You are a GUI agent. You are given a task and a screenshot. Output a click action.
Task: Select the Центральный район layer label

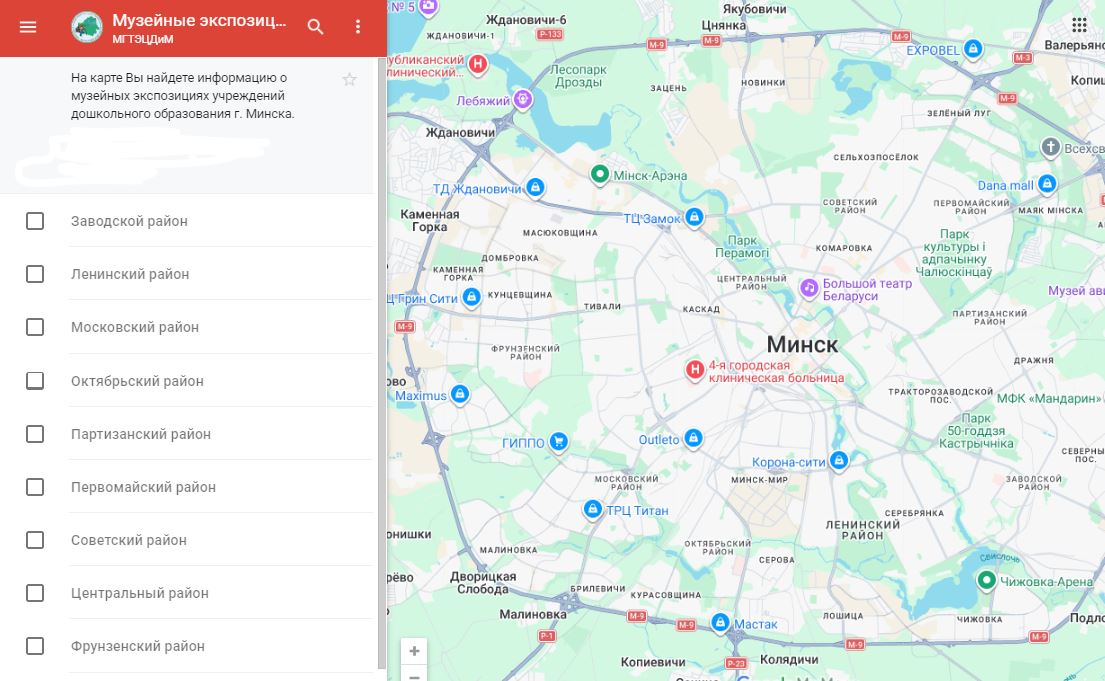click(x=140, y=593)
